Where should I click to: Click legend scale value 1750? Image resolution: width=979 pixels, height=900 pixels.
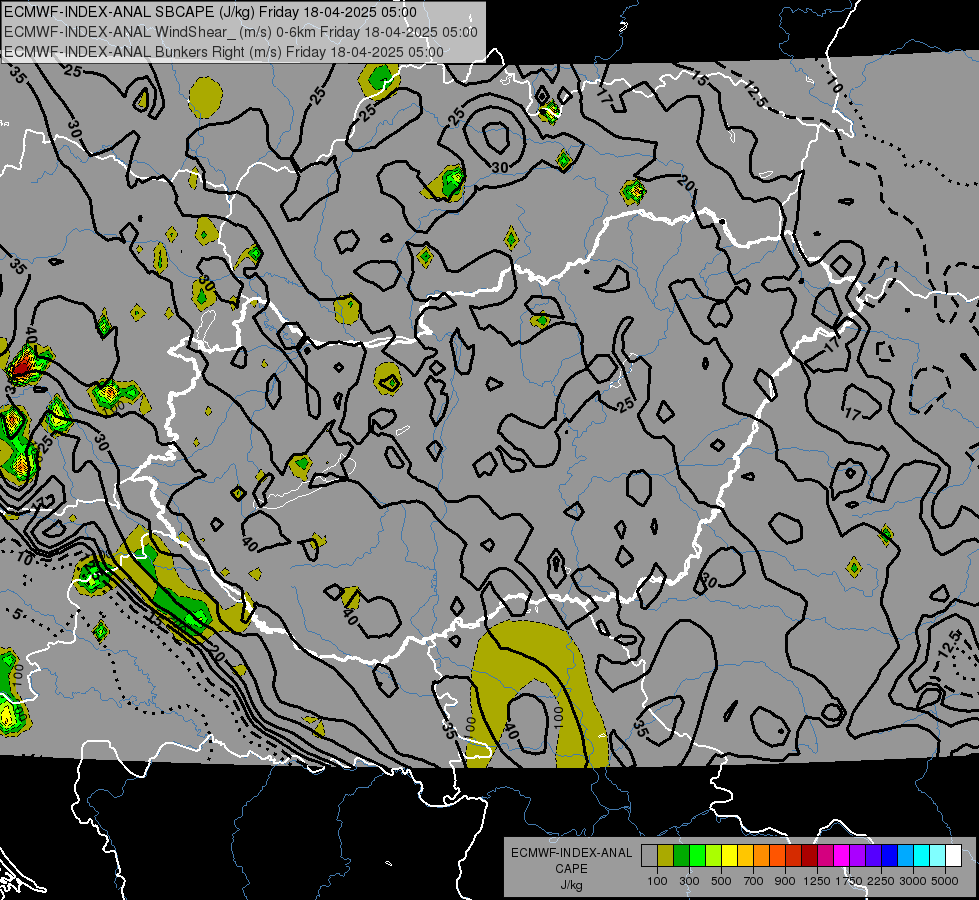[849, 881]
